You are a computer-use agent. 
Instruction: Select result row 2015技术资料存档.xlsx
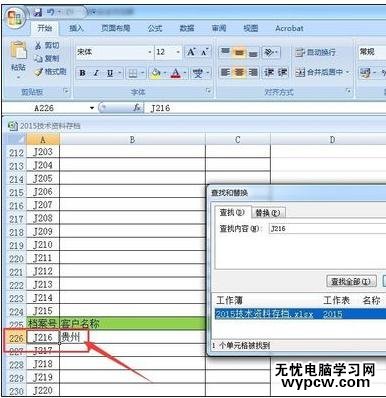coord(300,314)
